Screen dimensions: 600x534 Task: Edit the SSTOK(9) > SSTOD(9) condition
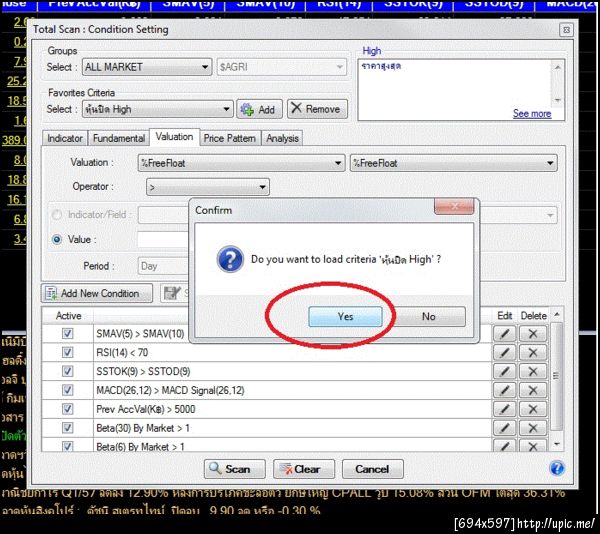(x=504, y=371)
